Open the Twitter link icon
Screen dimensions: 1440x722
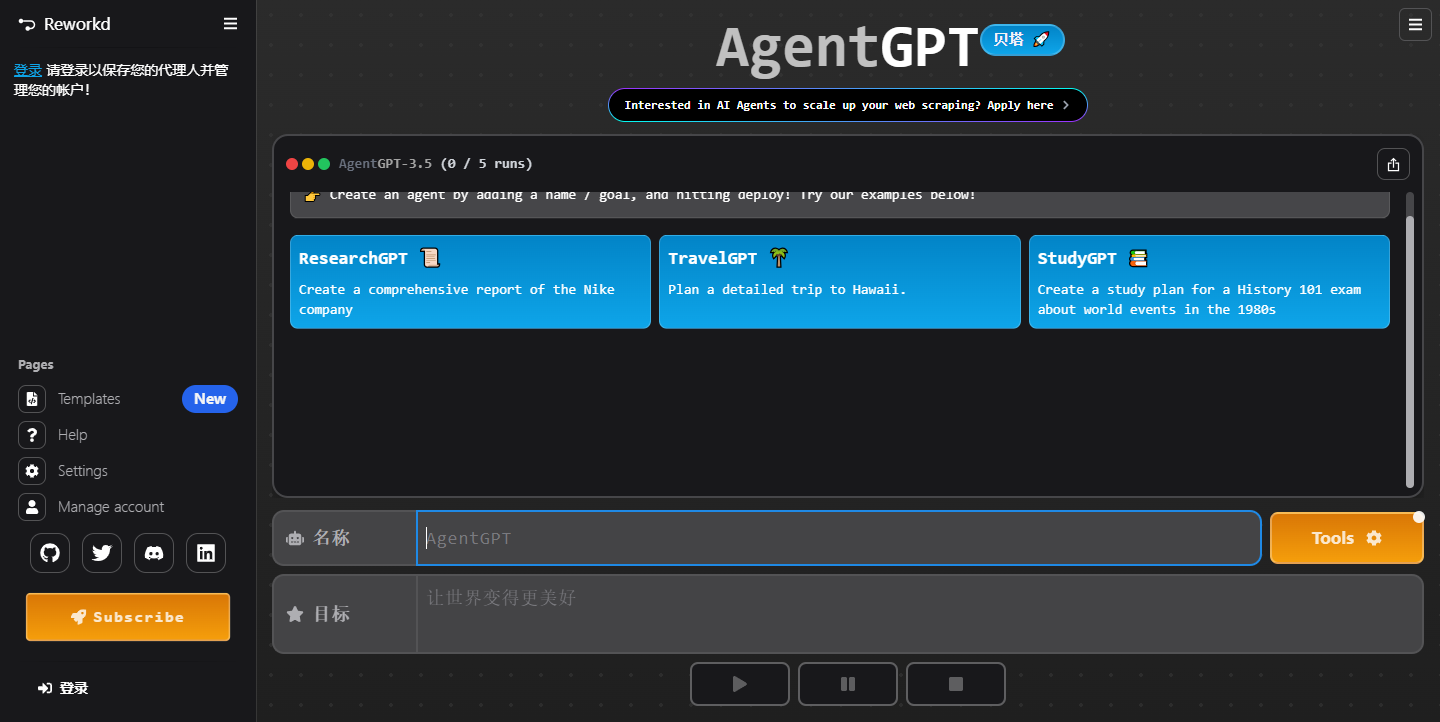102,553
